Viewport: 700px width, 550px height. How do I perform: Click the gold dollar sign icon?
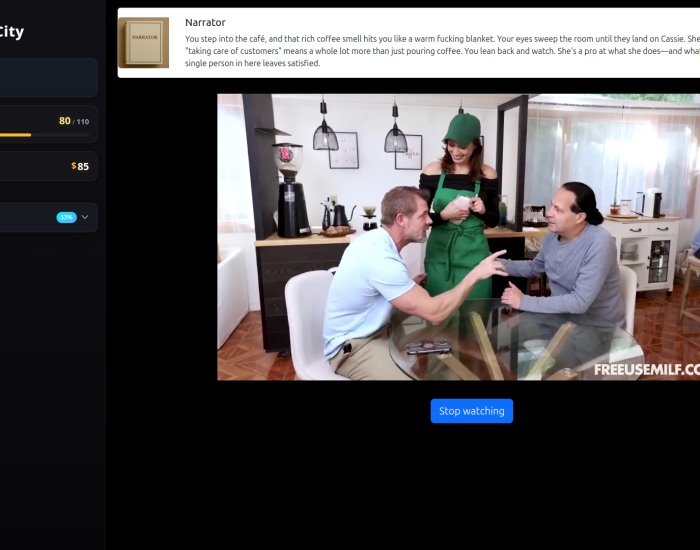[74, 166]
